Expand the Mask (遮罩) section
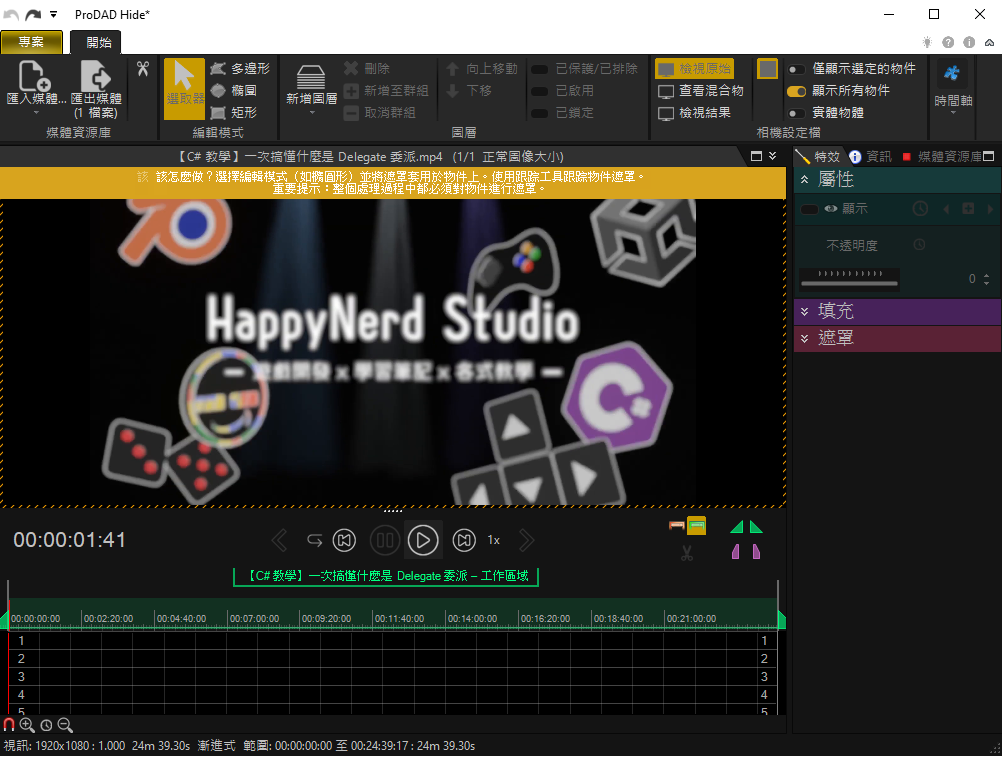1002x757 pixels. click(x=805, y=338)
